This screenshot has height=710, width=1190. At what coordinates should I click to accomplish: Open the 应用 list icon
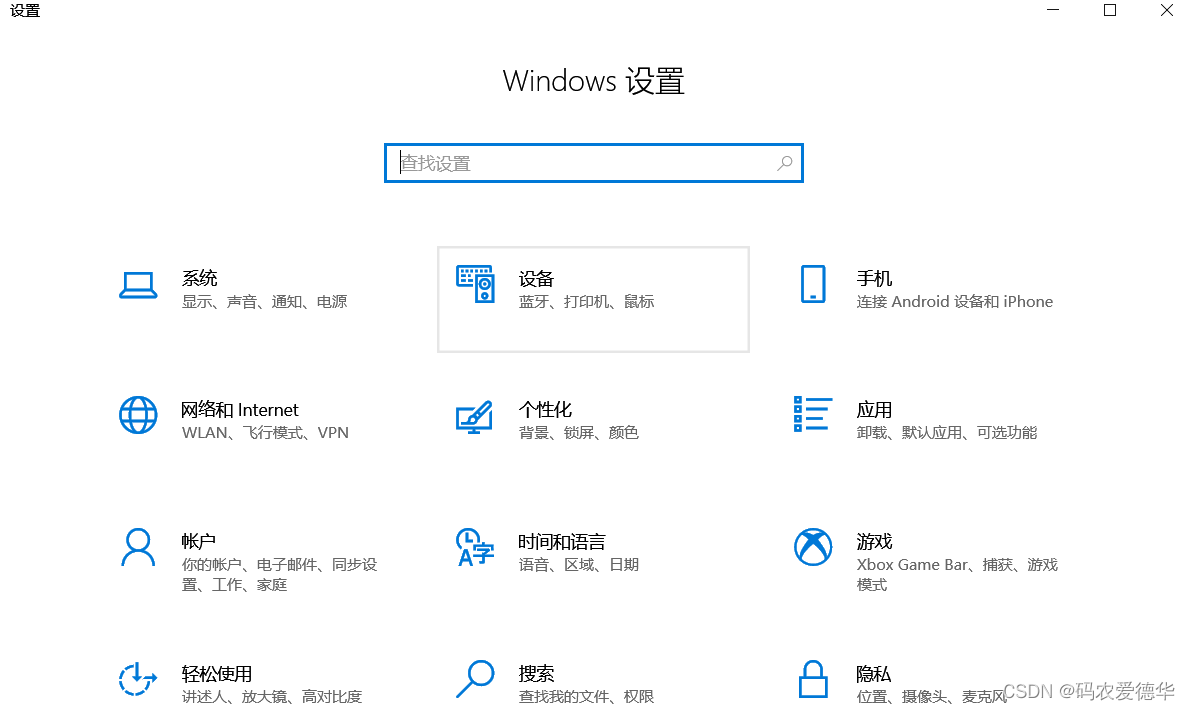[x=813, y=414]
